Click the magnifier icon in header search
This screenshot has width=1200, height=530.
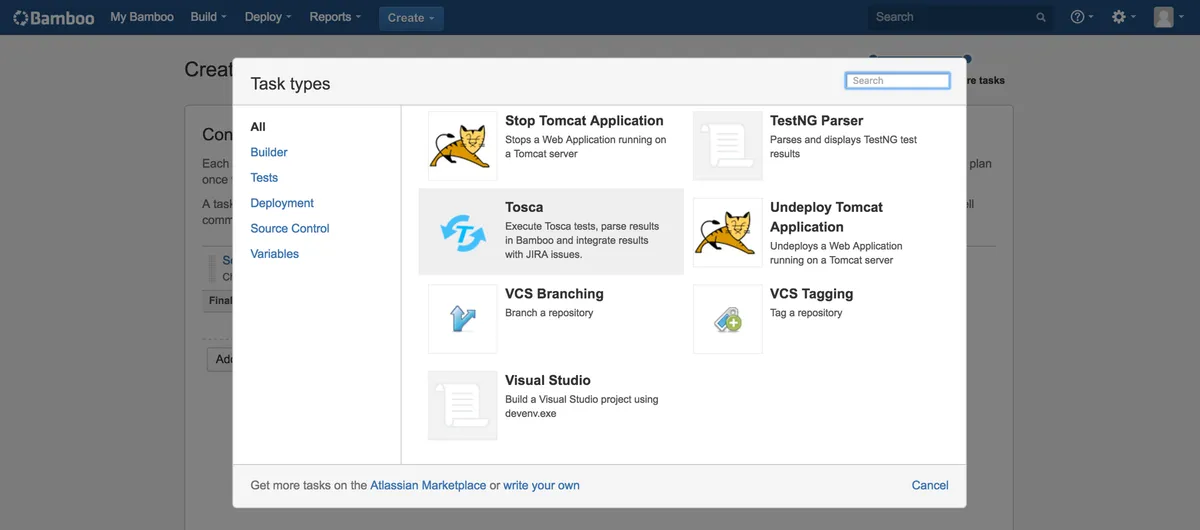click(x=1041, y=17)
